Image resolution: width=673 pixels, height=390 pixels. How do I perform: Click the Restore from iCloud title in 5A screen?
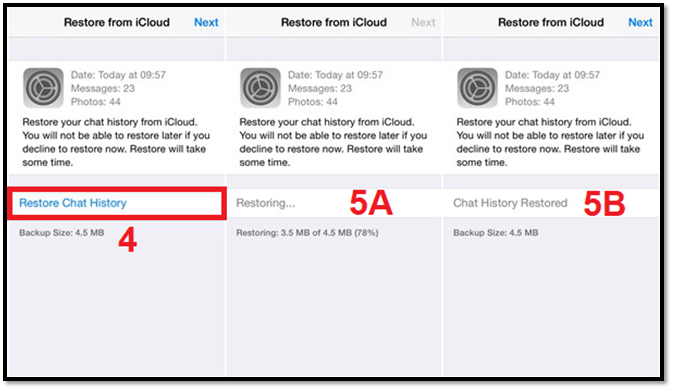[334, 22]
